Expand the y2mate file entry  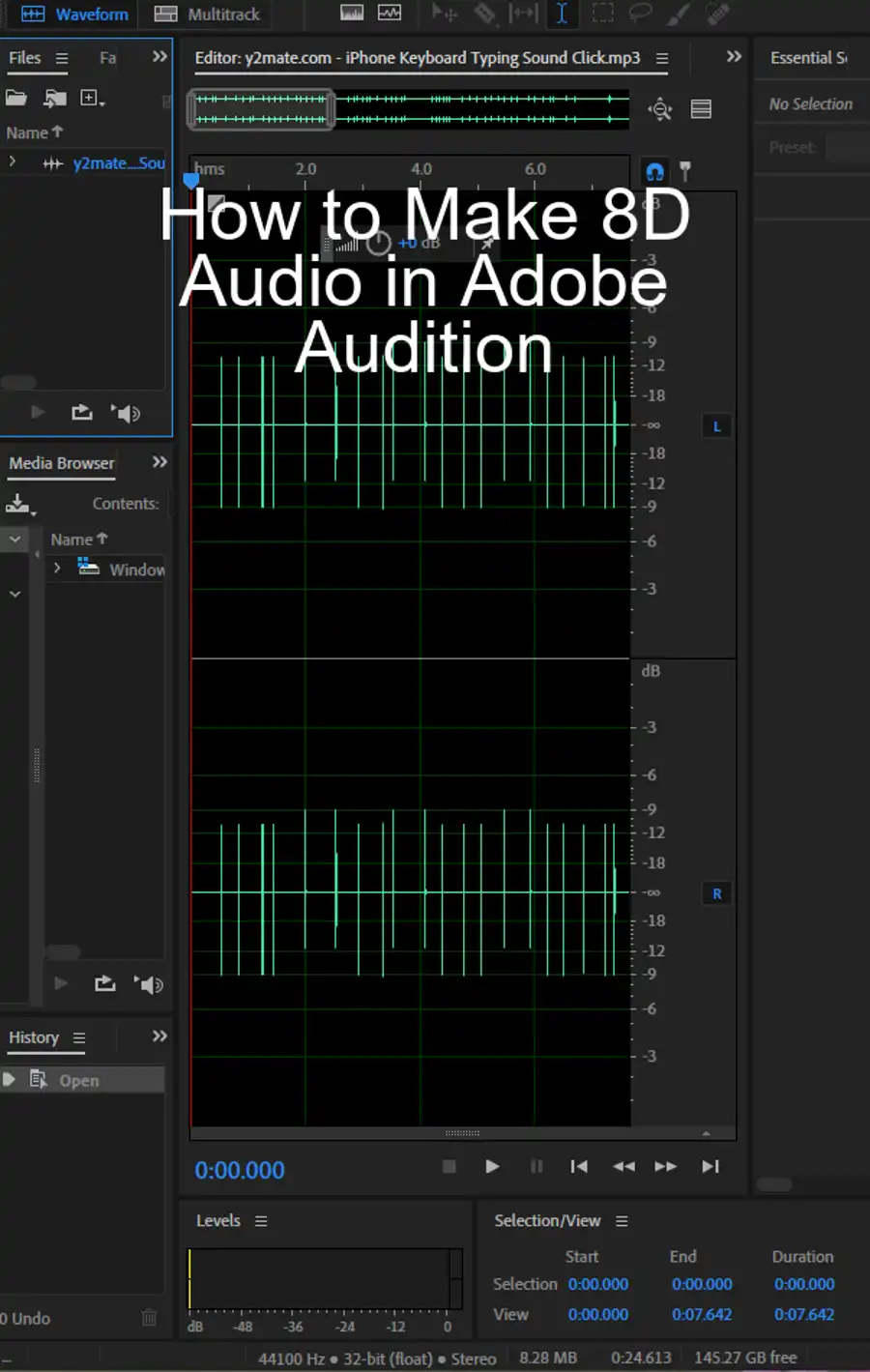click(13, 162)
